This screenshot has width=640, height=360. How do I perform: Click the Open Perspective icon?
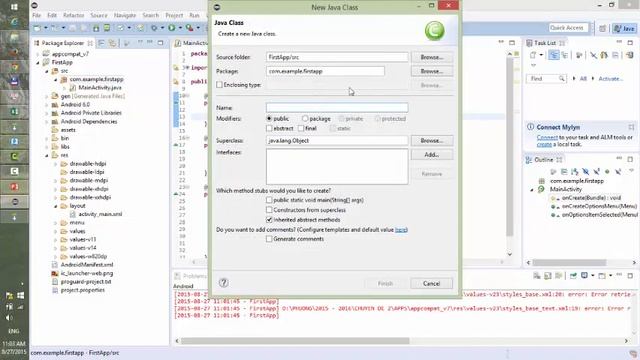[602, 28]
